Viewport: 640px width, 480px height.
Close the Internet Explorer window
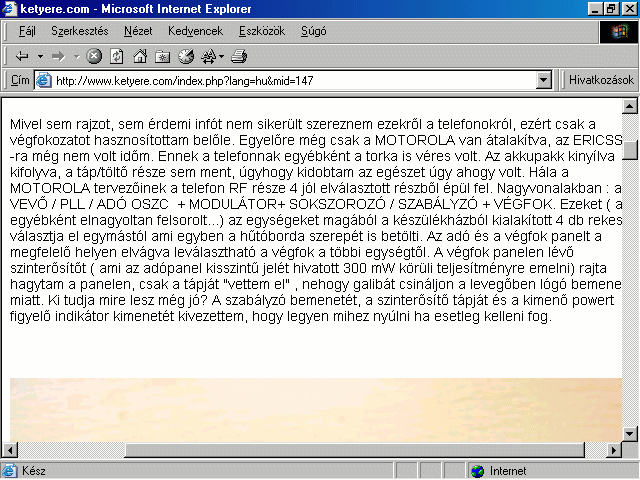[x=630, y=9]
